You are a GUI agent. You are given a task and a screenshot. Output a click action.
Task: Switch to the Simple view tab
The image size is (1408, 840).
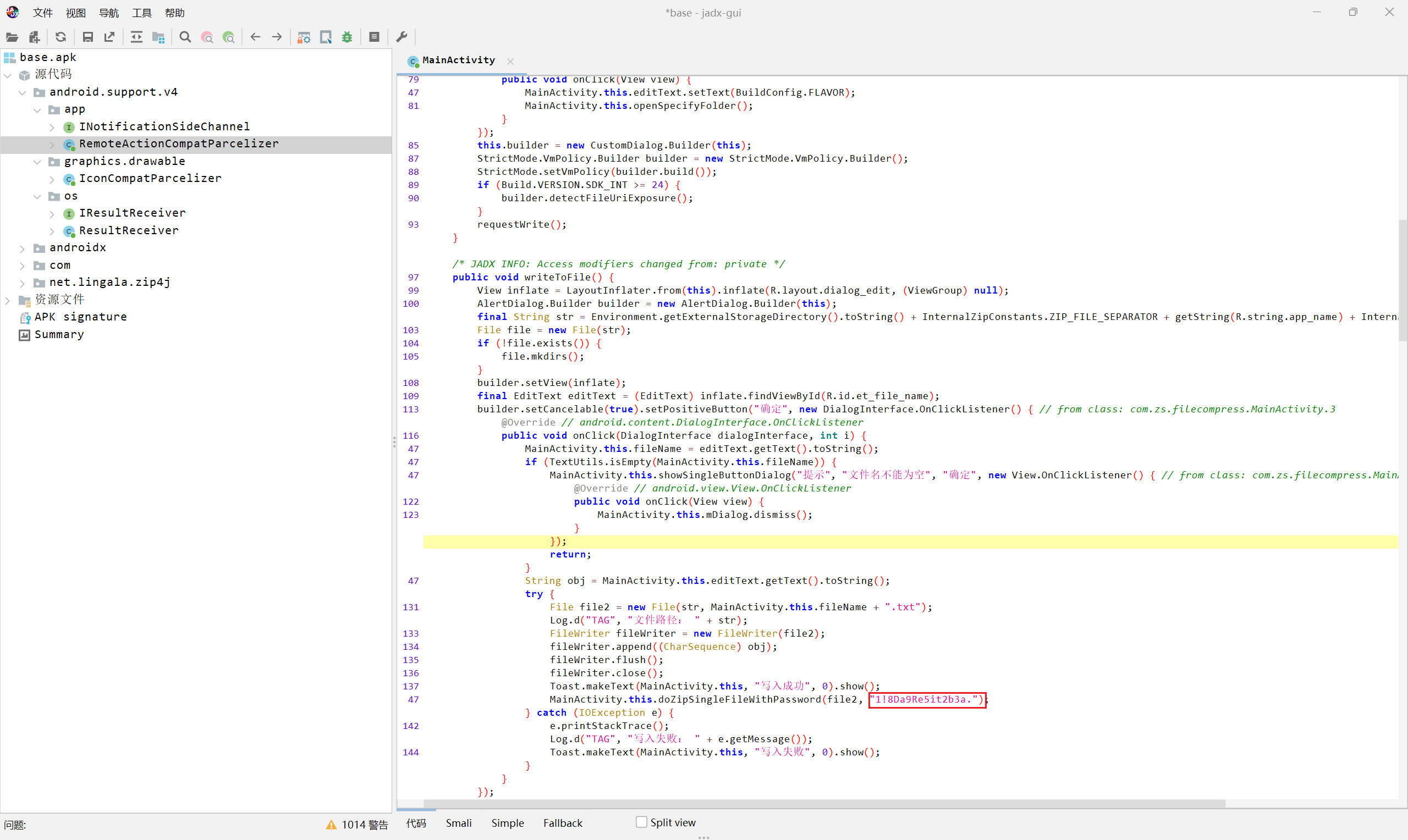[507, 823]
